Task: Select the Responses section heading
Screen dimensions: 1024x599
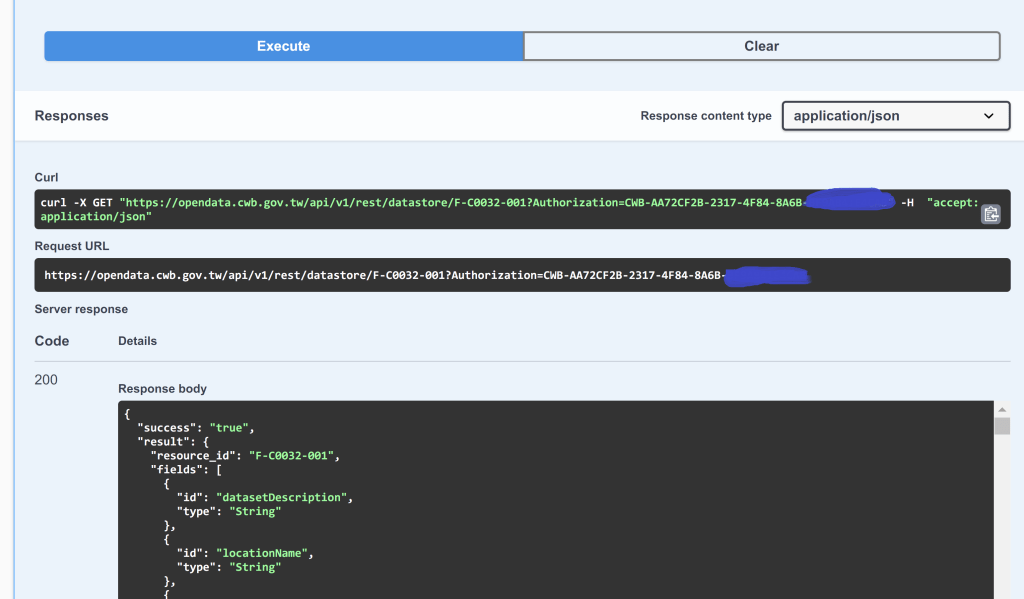Action: coord(71,116)
